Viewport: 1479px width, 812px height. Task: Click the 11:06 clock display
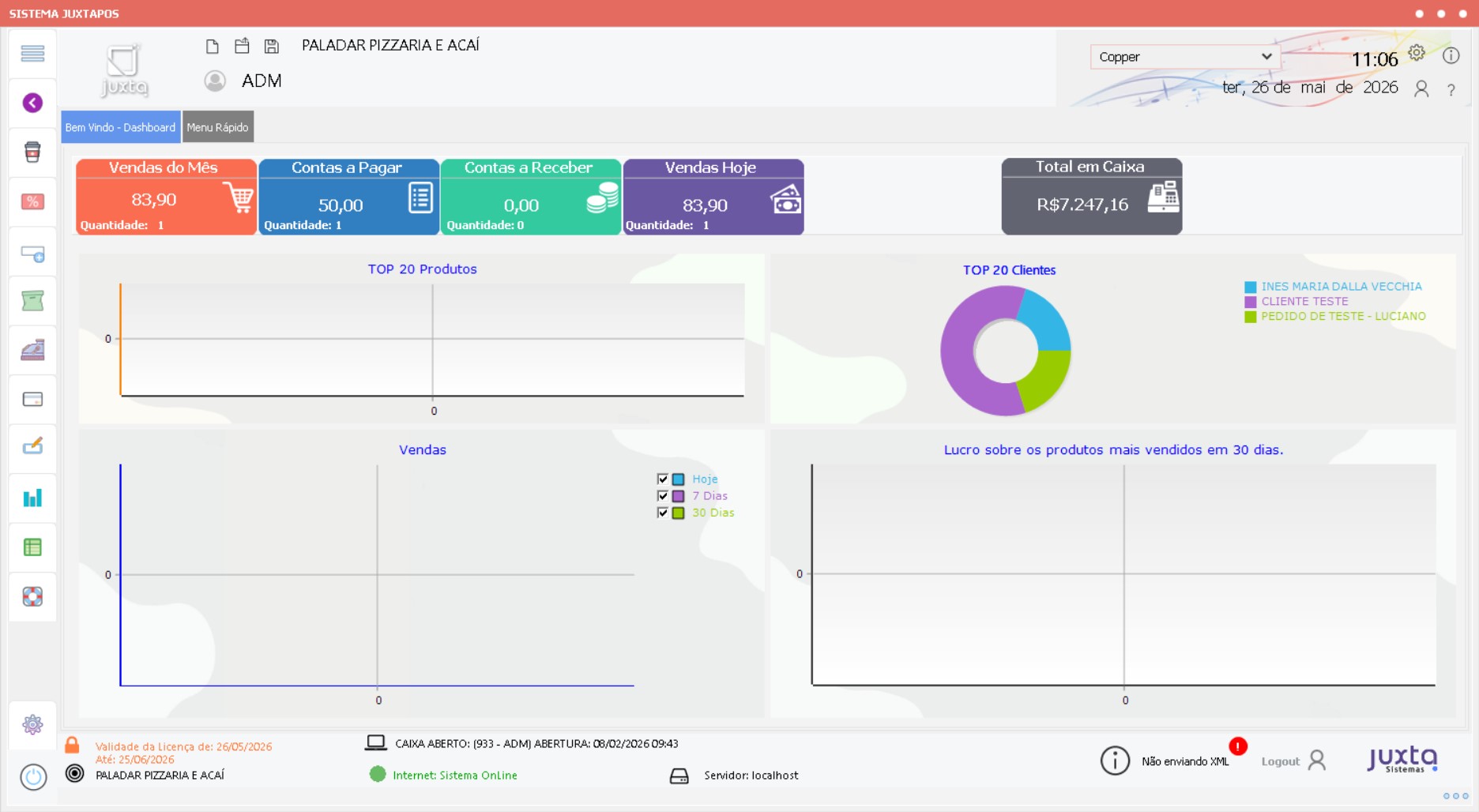click(1375, 59)
